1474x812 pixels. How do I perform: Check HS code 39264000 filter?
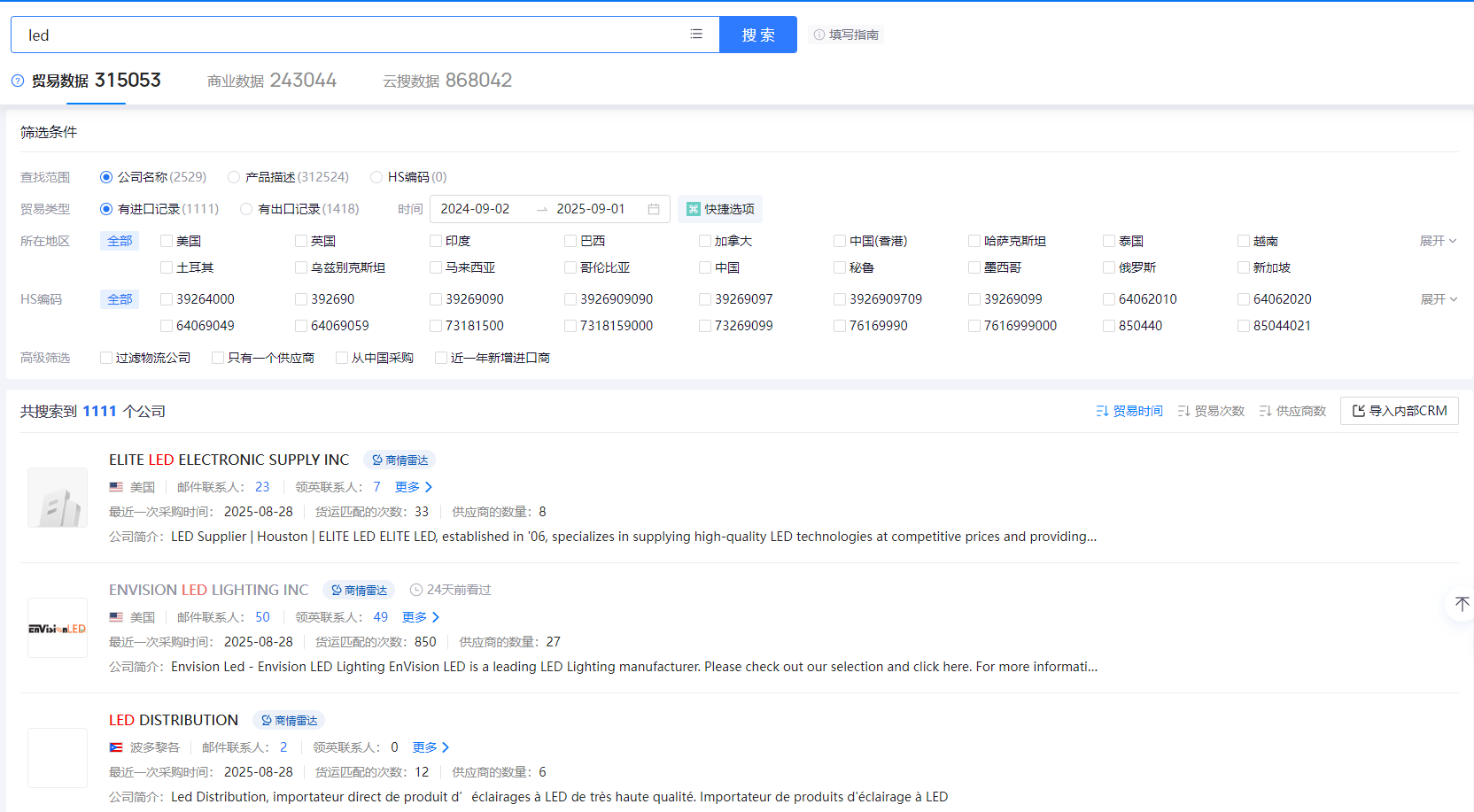pos(166,299)
